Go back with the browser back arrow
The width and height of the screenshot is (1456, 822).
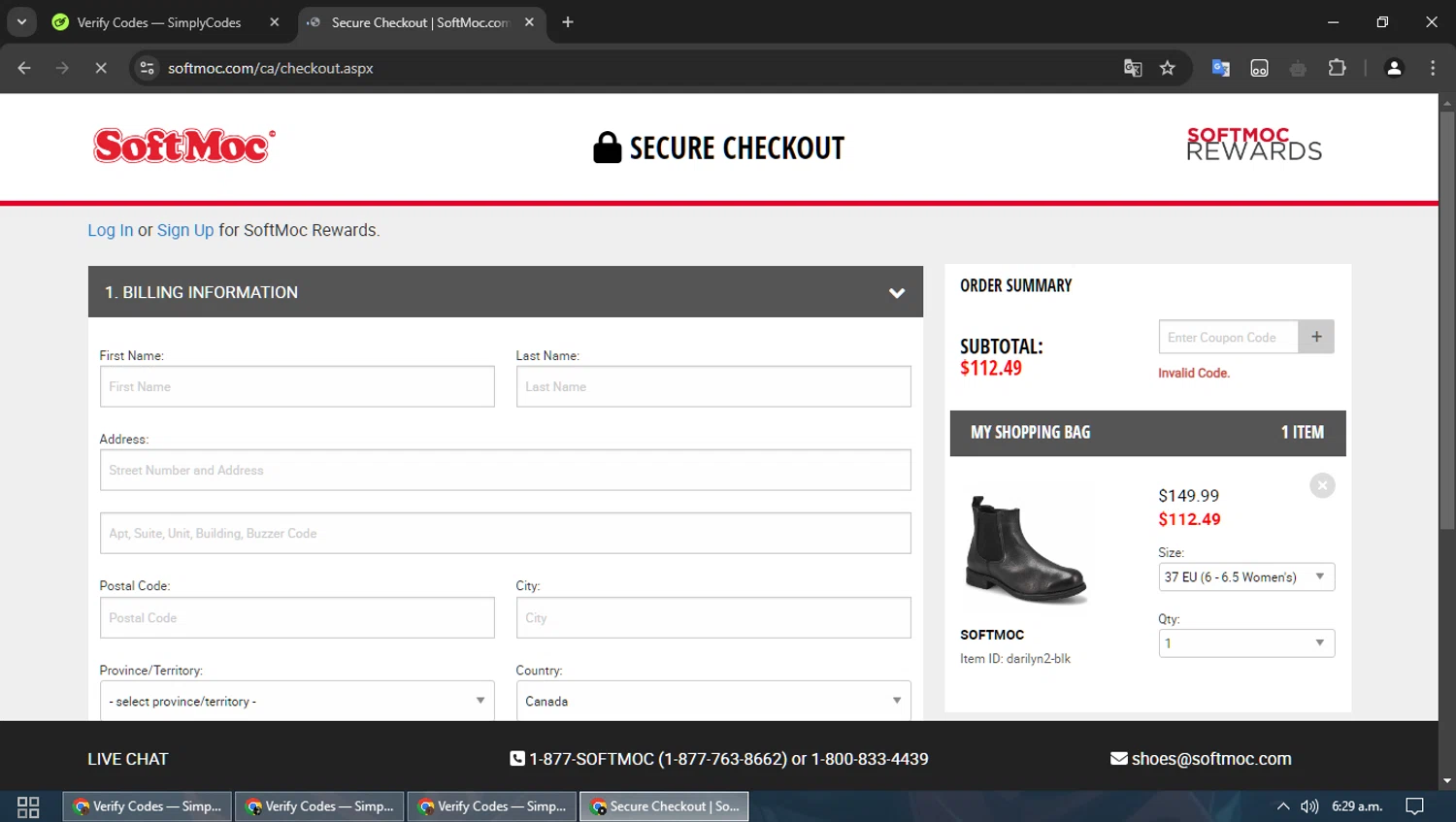click(x=24, y=68)
